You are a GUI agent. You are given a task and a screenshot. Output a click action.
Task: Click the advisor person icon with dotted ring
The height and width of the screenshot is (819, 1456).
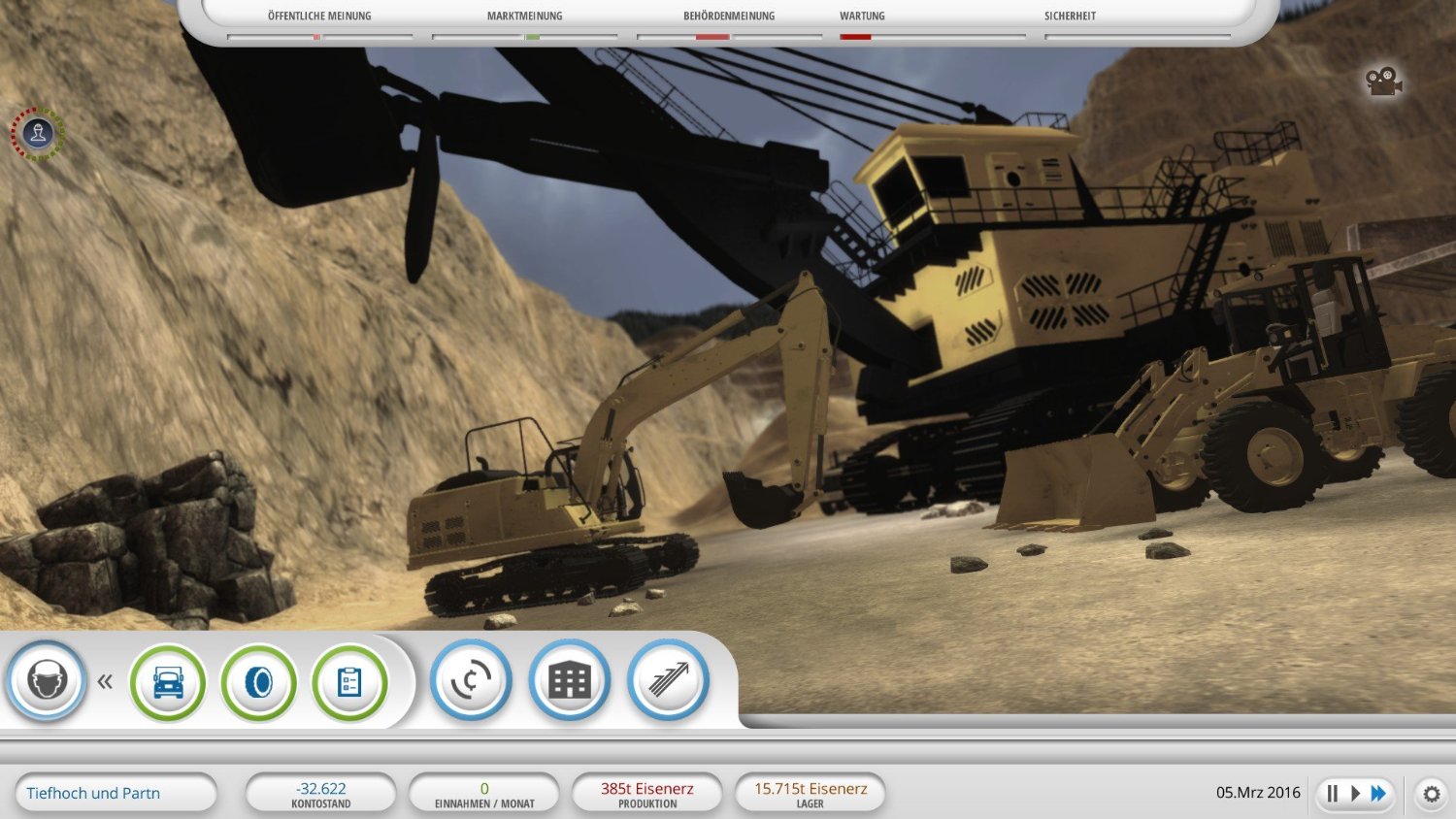38,134
